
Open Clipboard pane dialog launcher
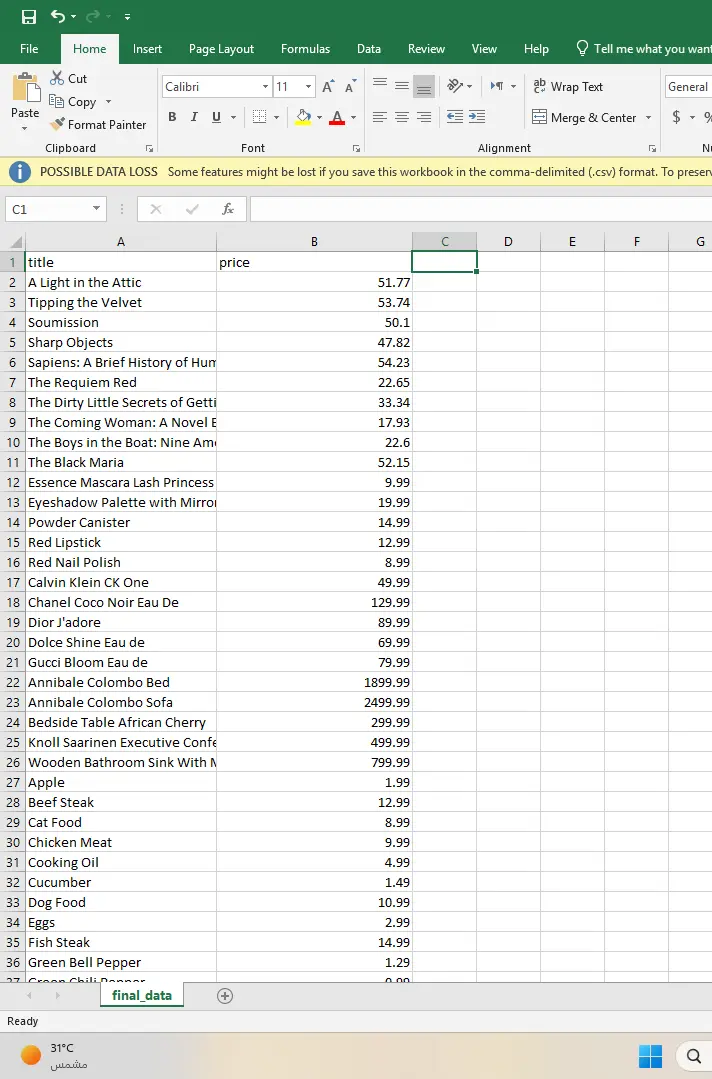coord(149,148)
